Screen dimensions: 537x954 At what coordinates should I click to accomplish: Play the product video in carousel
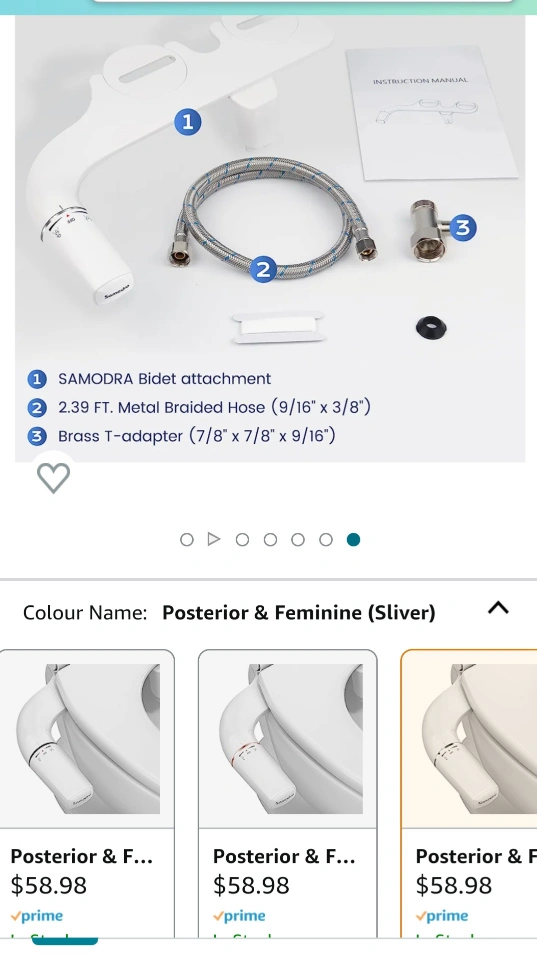(213, 539)
